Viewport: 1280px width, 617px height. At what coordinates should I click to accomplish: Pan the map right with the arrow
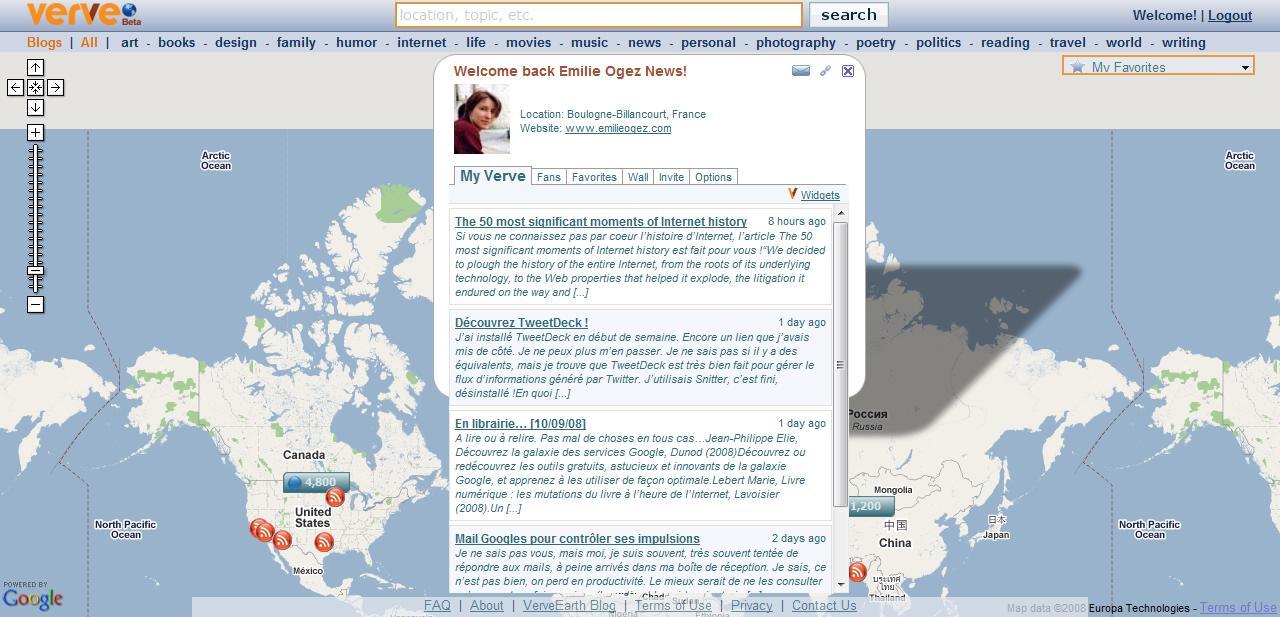55,87
